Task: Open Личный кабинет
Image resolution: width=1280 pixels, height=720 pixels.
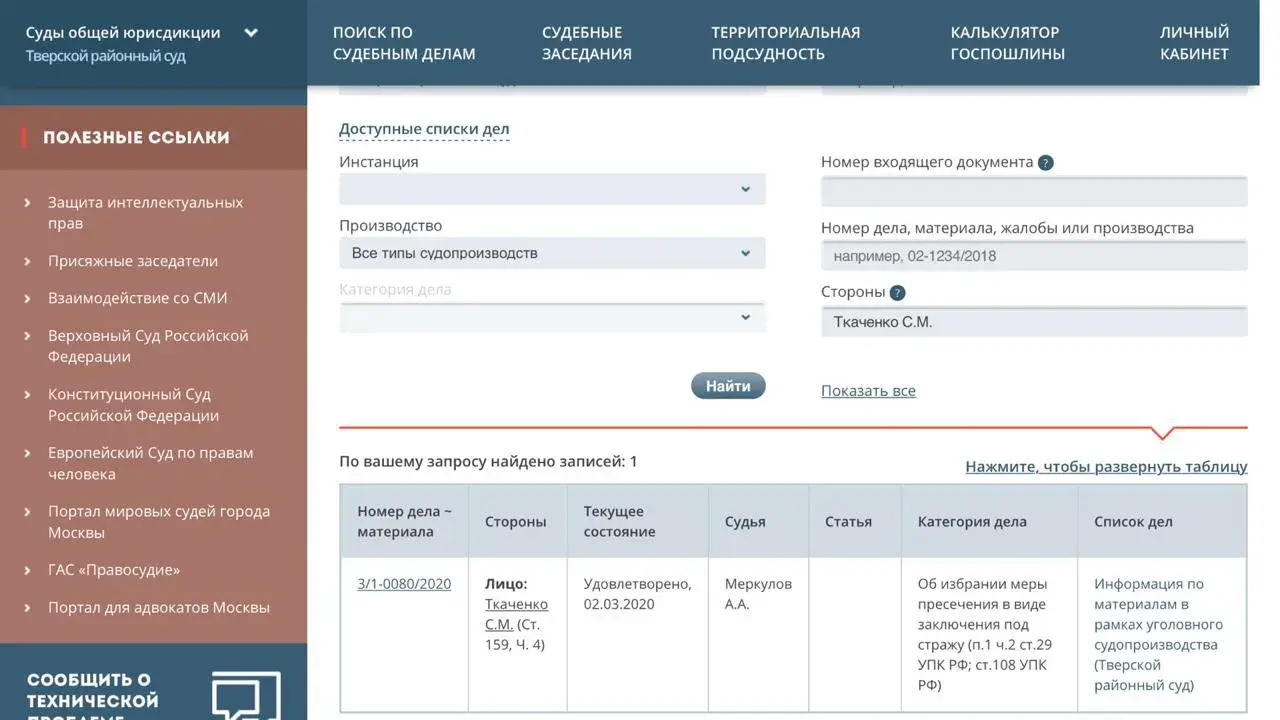Action: (x=1194, y=43)
